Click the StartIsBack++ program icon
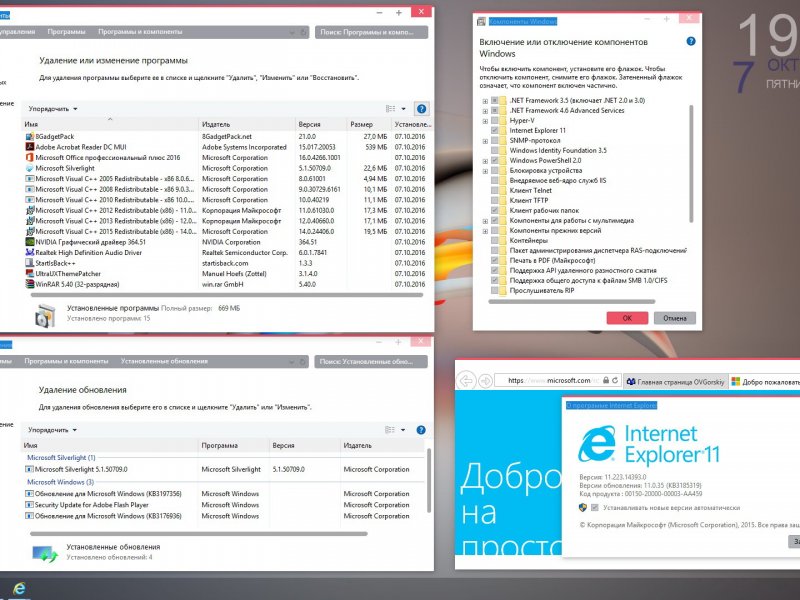Viewport: 800px width, 600px height. pyautogui.click(x=30, y=263)
